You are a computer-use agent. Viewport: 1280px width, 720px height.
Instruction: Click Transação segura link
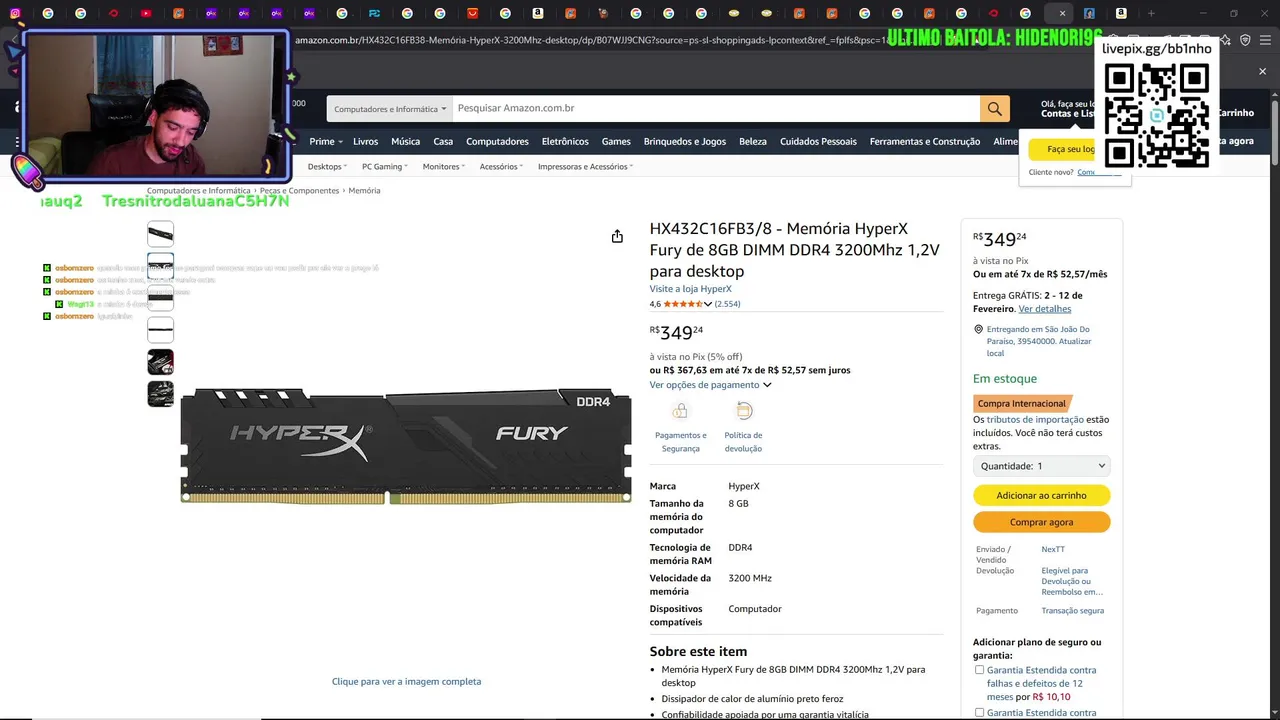click(x=1072, y=611)
